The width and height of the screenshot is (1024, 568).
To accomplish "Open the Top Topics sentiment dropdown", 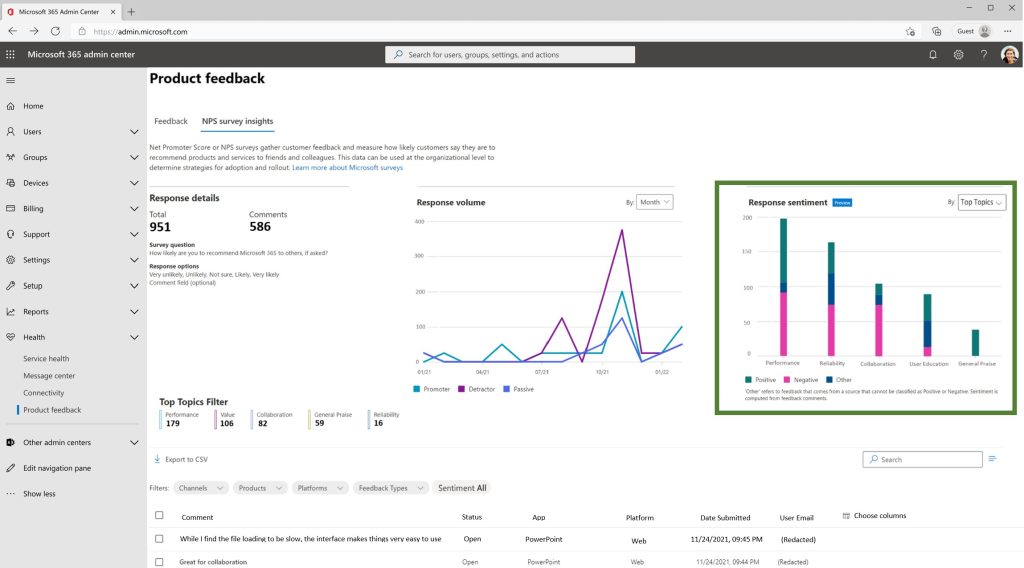I will pyautogui.click(x=981, y=202).
